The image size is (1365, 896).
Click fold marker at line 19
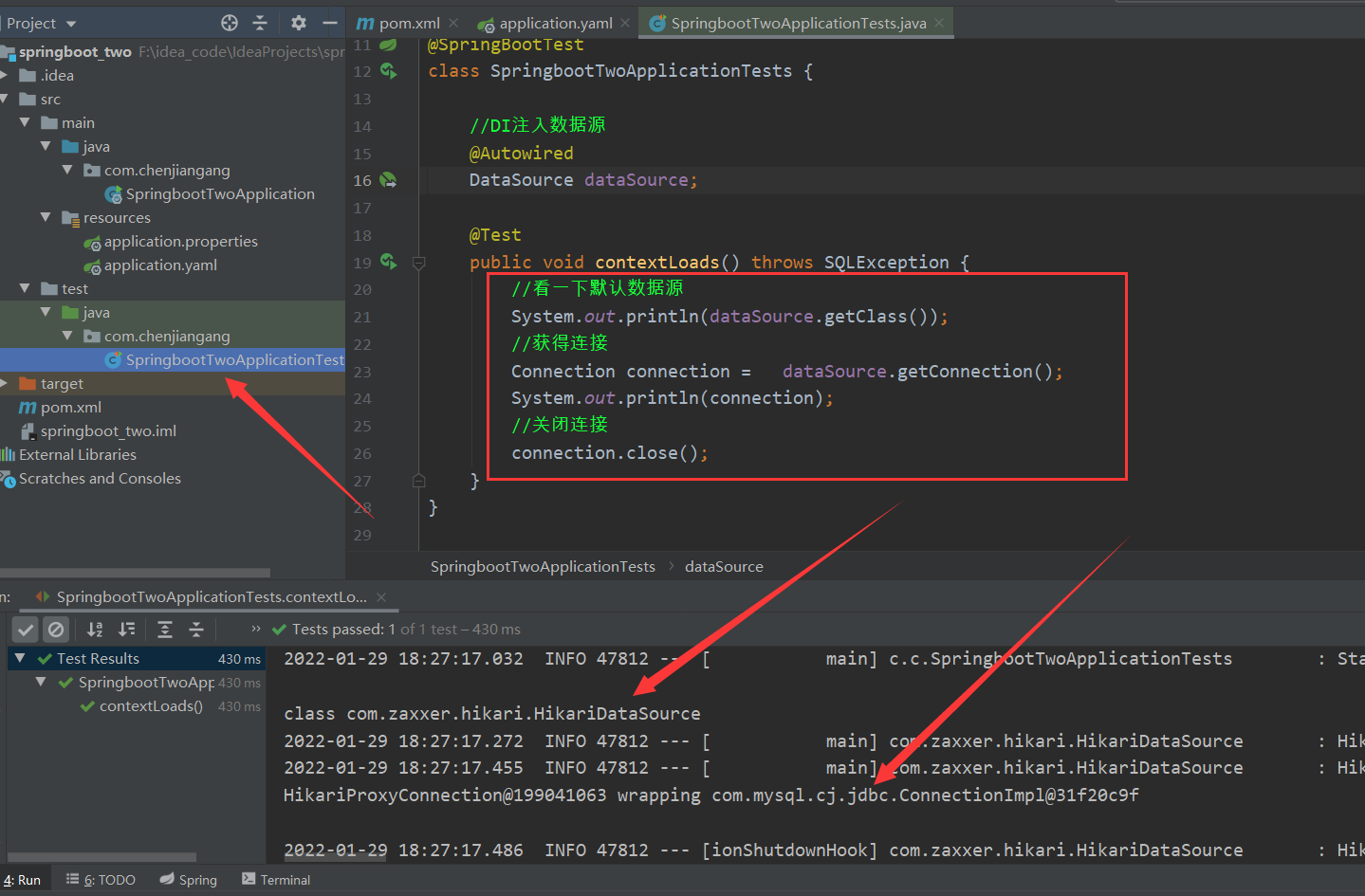418,263
